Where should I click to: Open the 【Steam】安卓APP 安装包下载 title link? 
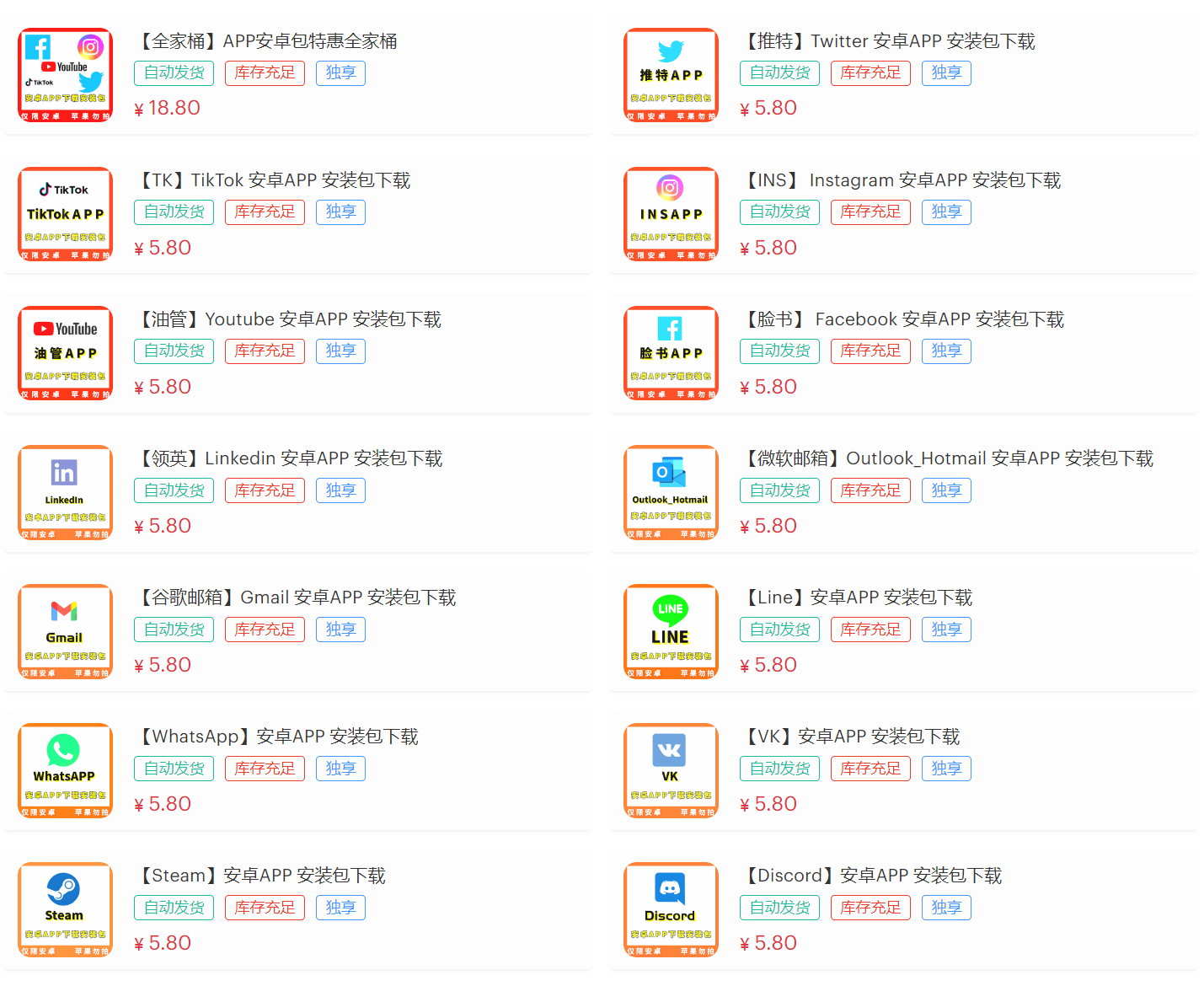coord(260,876)
